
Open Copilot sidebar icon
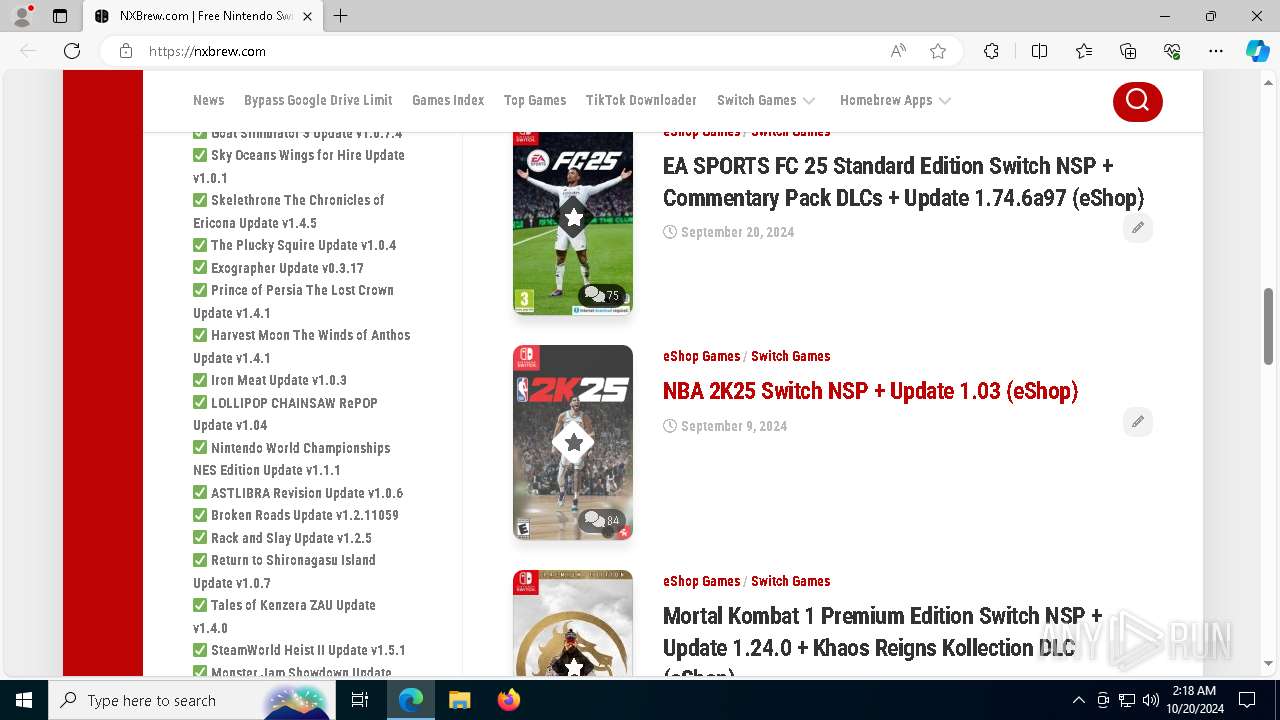click(1257, 51)
